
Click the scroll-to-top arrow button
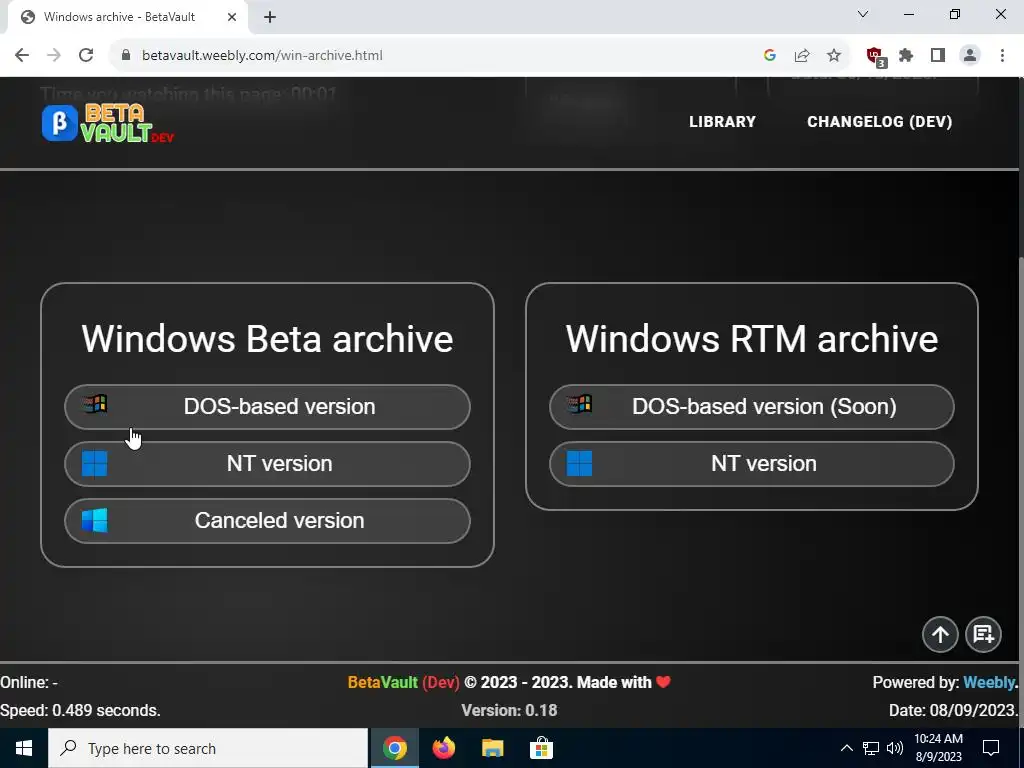pyautogui.click(x=940, y=634)
